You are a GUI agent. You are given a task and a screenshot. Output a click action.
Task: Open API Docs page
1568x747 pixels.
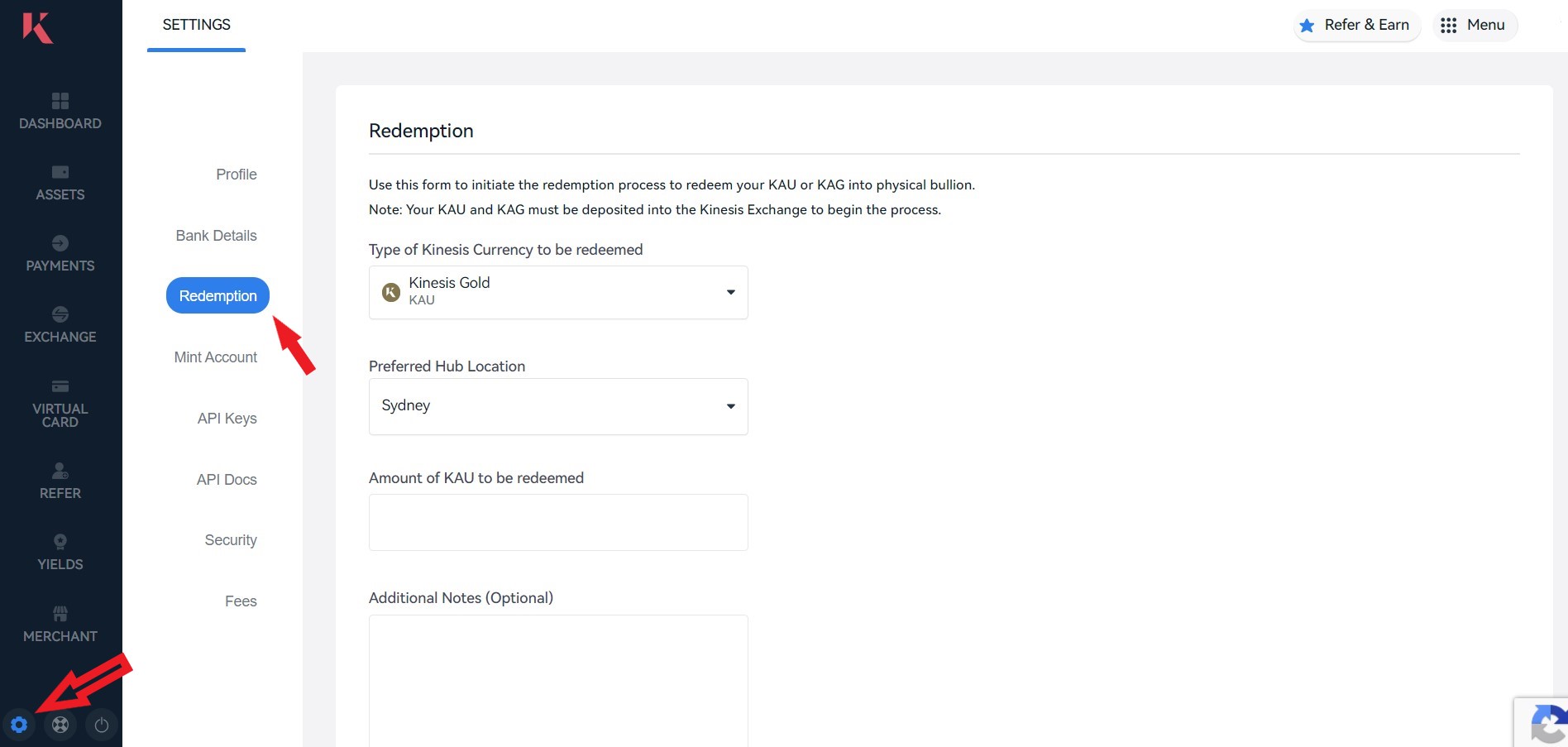coord(227,480)
